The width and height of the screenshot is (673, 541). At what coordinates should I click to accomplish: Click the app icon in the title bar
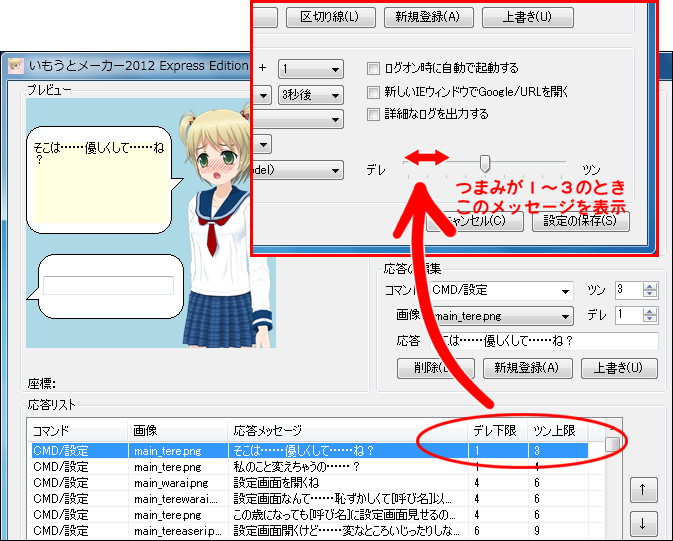[x=16, y=66]
